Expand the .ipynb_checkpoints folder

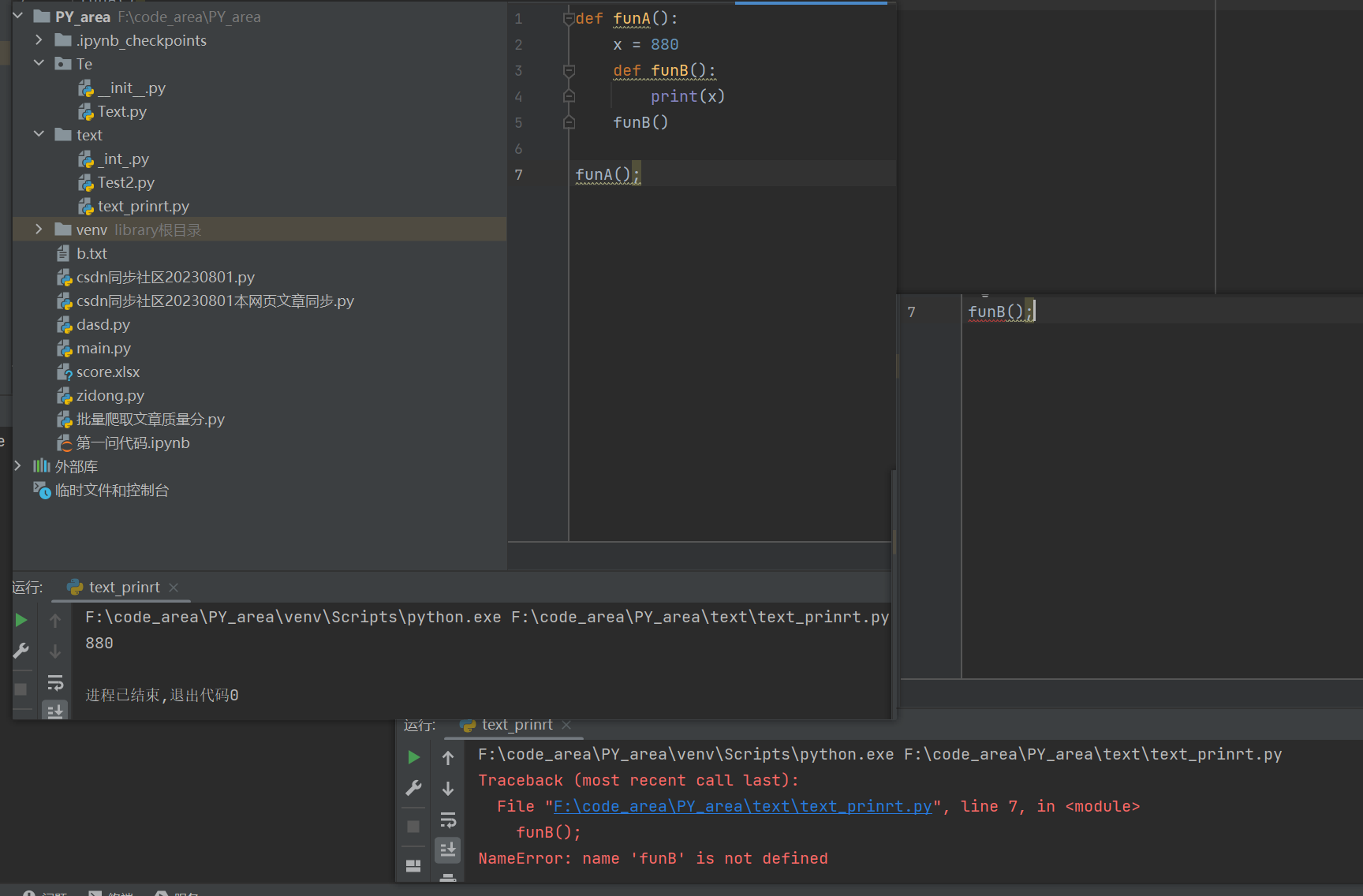[x=39, y=39]
